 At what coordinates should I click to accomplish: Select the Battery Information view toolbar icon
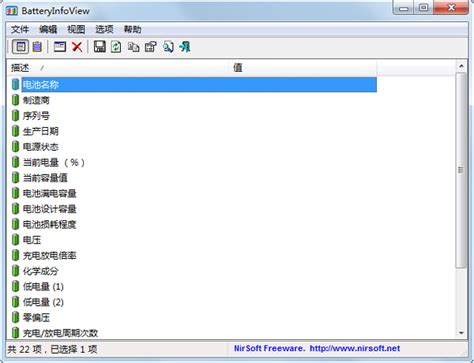(x=20, y=47)
